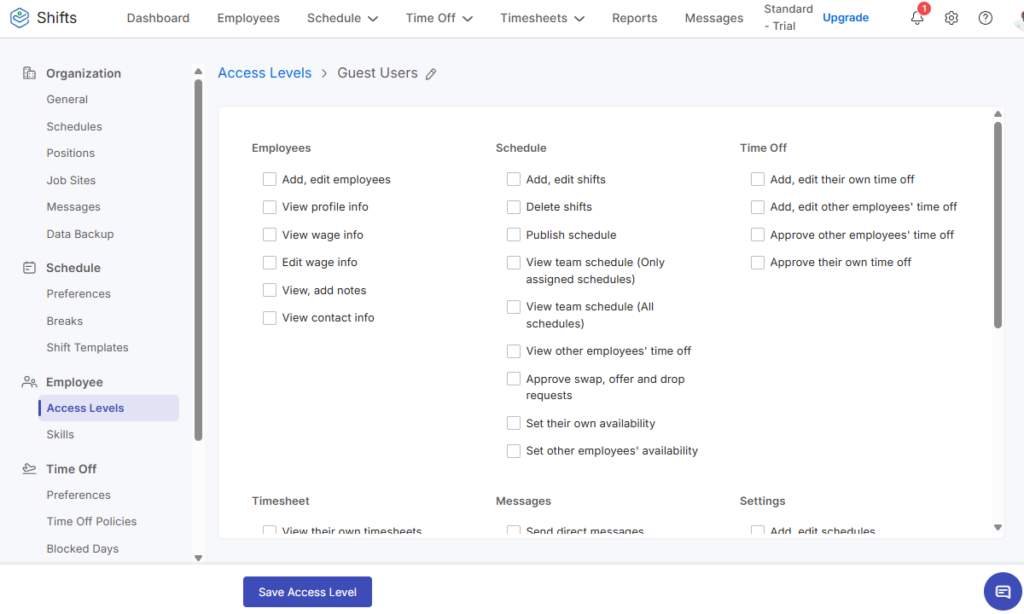
Task: Open the notifications bell
Action: (x=917, y=18)
